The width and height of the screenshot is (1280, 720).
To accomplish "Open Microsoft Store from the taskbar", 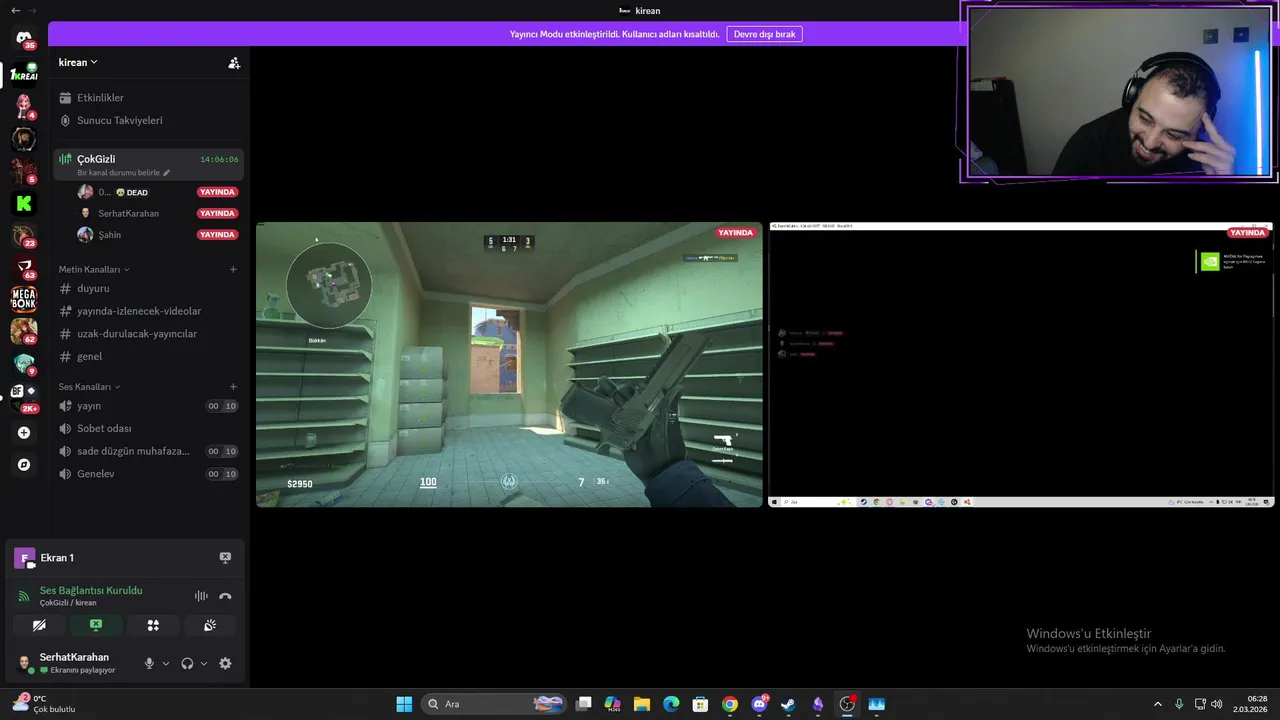I will (701, 704).
